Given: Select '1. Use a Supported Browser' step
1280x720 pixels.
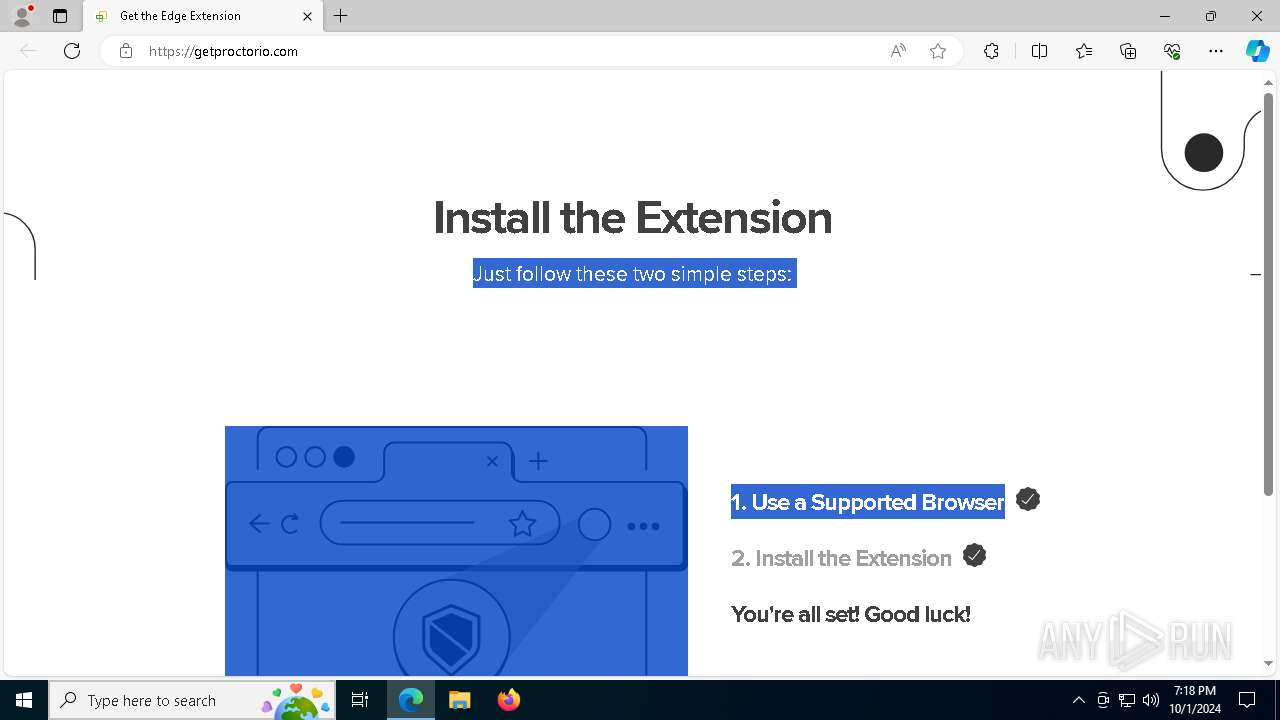Looking at the screenshot, I should (867, 502).
